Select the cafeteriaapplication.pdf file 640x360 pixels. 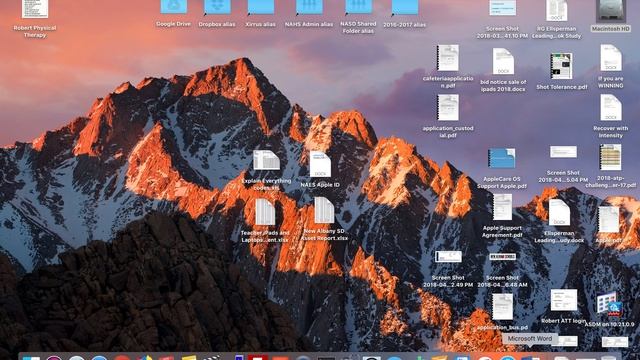(448, 58)
